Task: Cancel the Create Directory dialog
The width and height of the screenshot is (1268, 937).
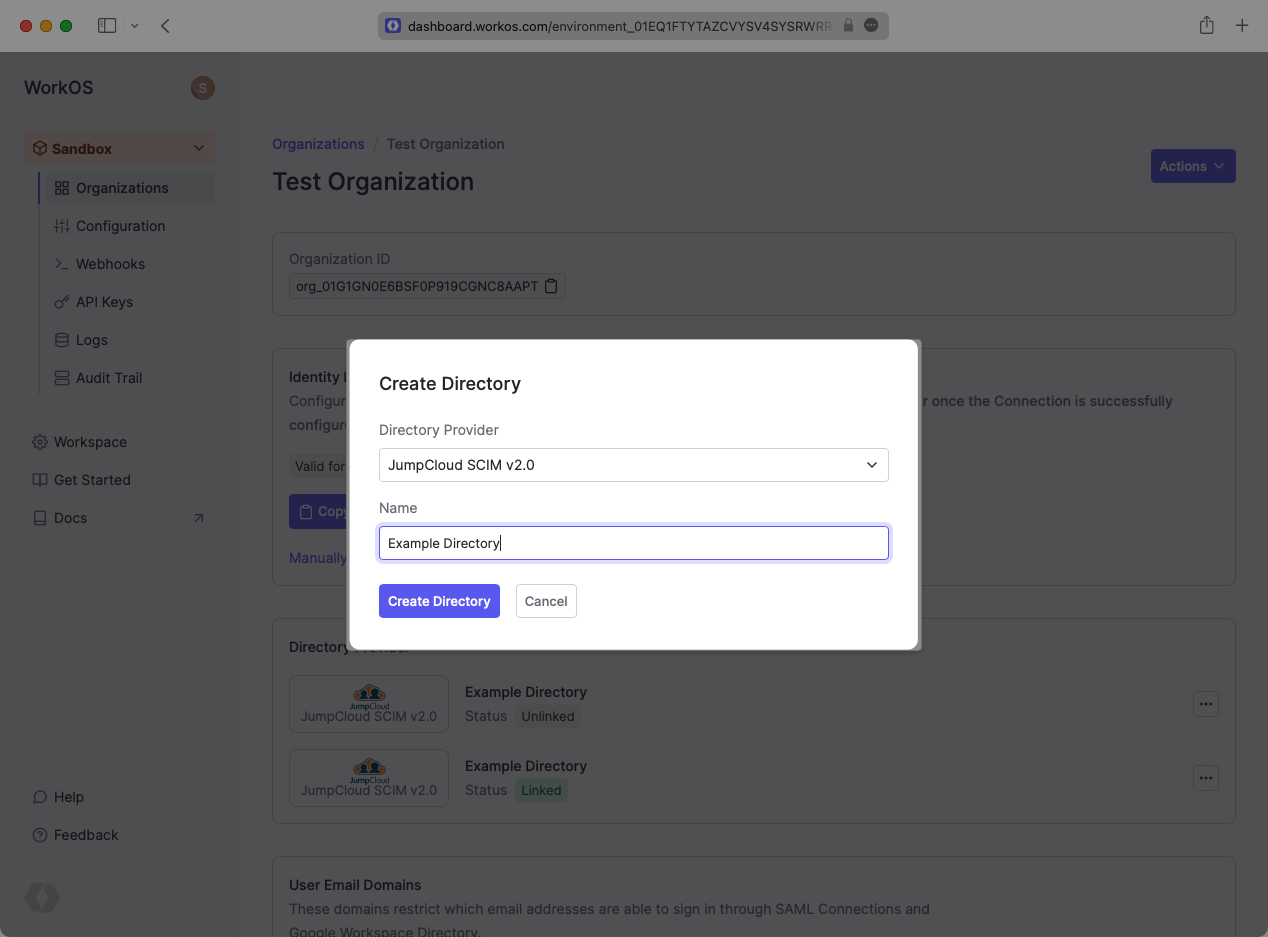Action: pyautogui.click(x=546, y=601)
